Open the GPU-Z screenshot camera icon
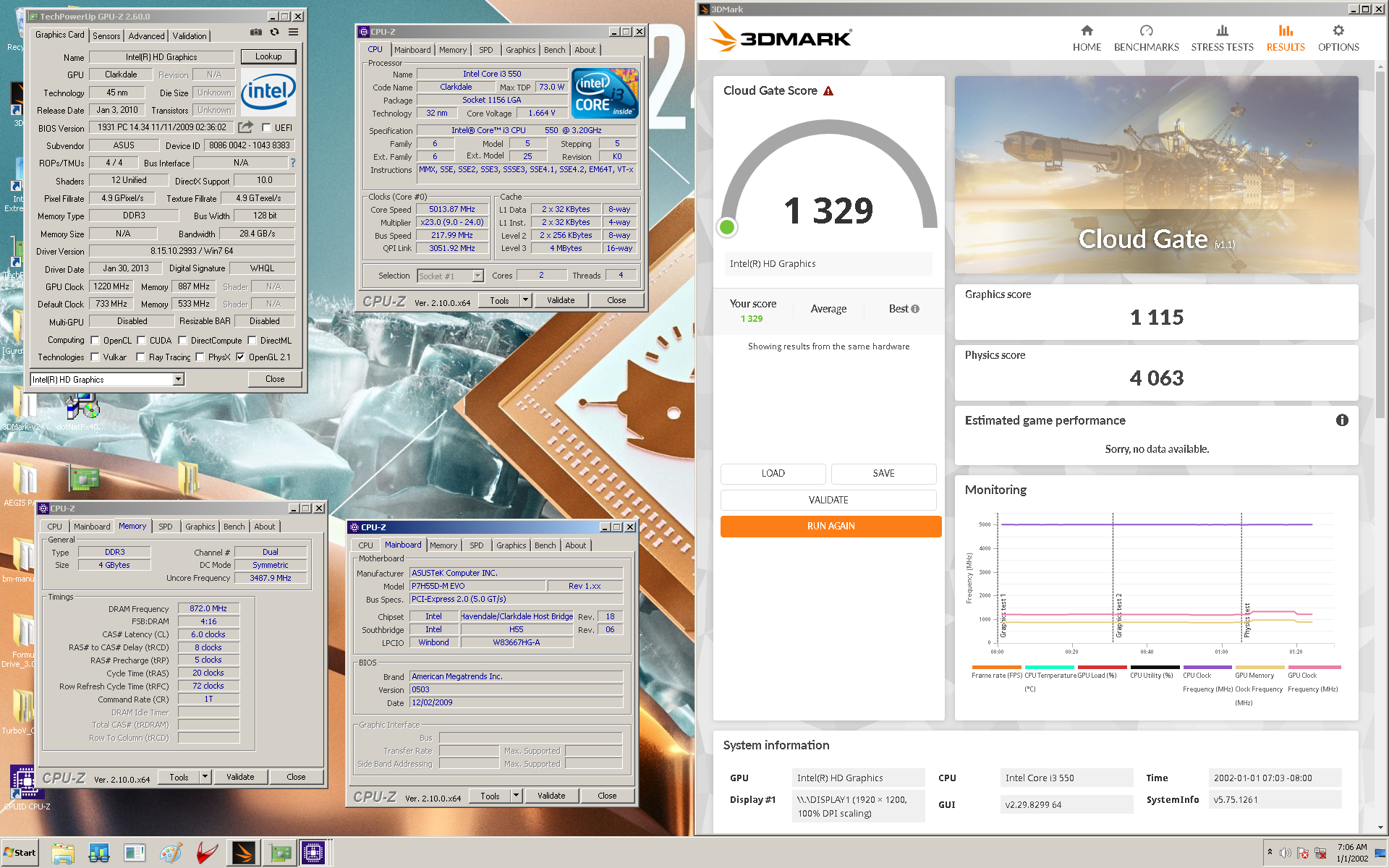 tap(255, 32)
